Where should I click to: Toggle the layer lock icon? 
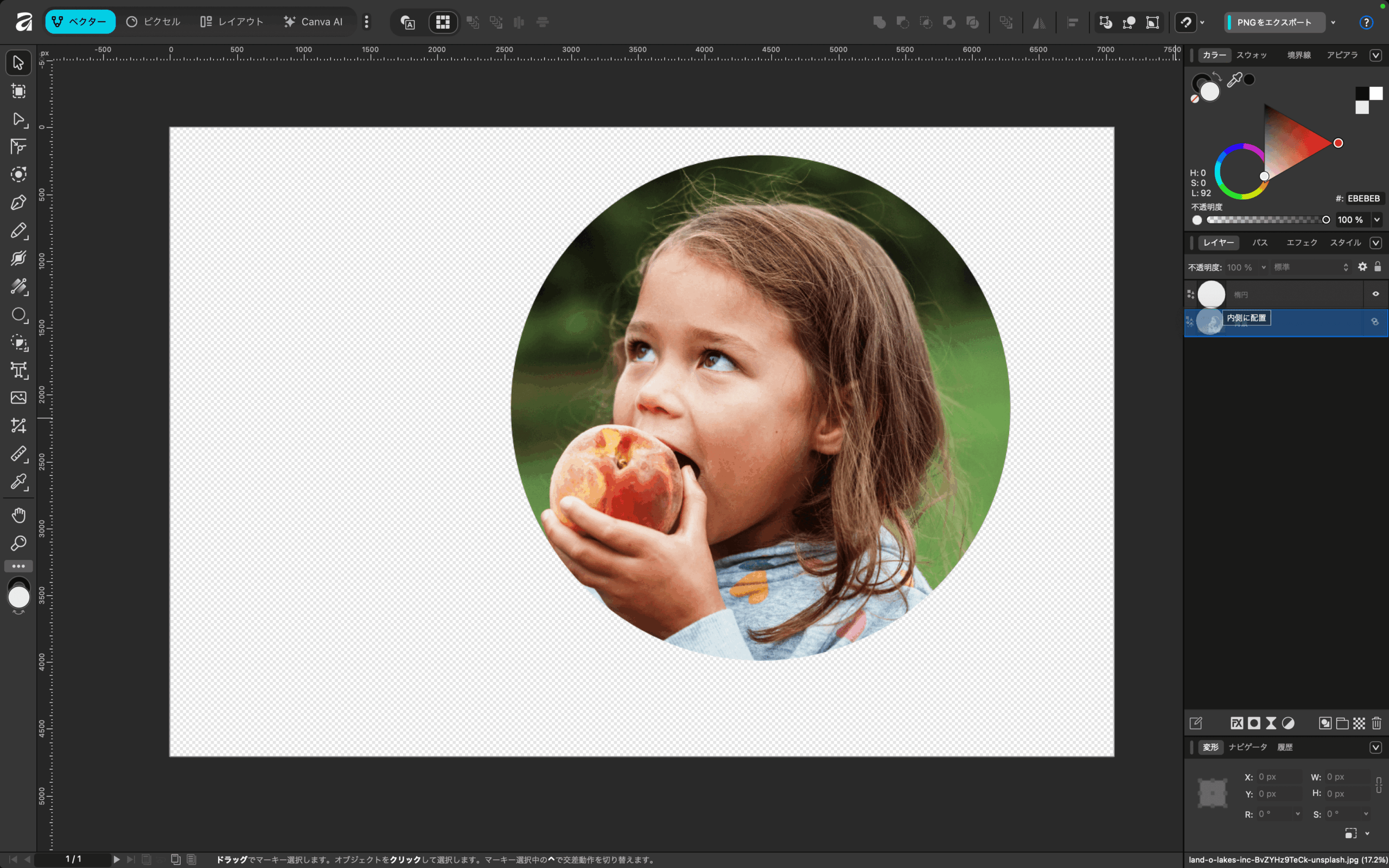[1378, 267]
